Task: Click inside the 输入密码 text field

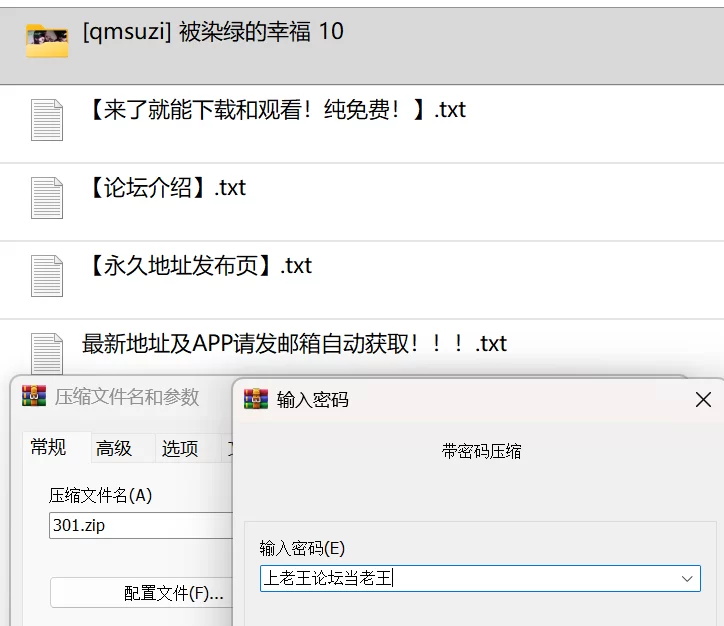Action: point(480,578)
